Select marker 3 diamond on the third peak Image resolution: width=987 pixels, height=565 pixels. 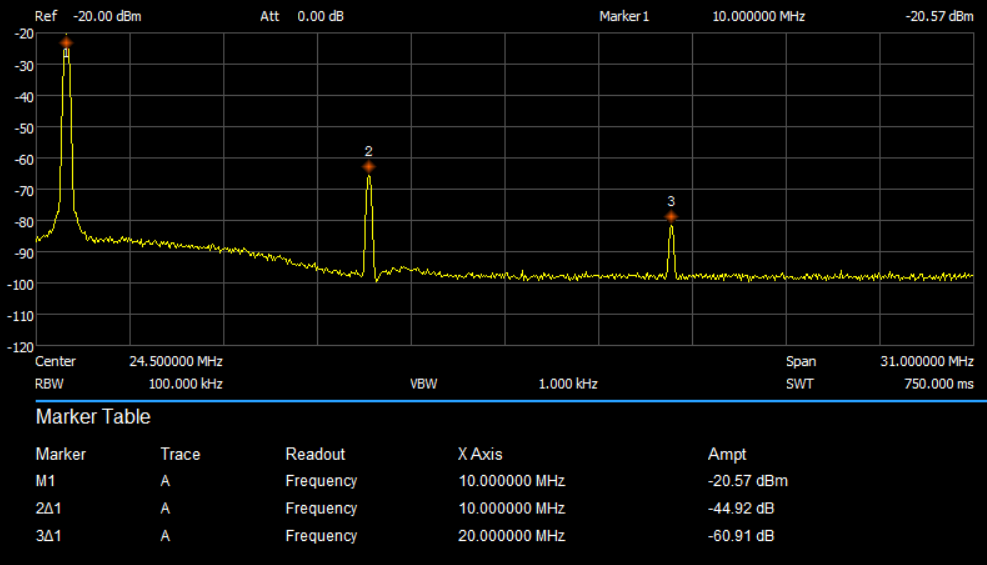click(671, 217)
